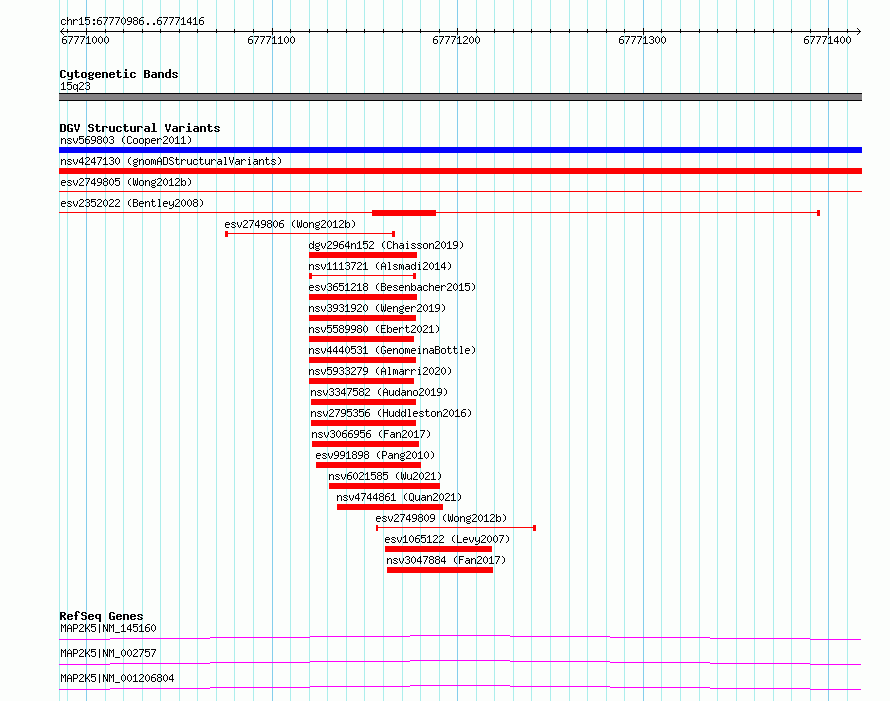Click the red bar under nsv3047884
The height and width of the screenshot is (701, 890).
coord(440,570)
